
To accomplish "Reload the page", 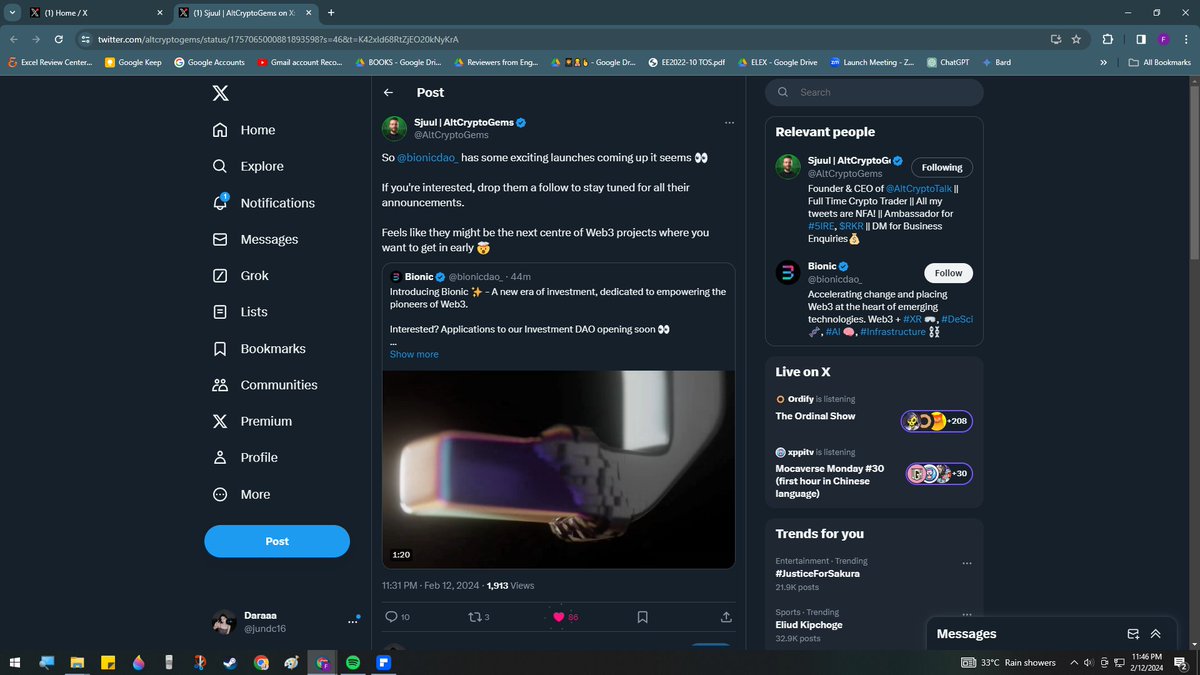I will click(x=59, y=39).
